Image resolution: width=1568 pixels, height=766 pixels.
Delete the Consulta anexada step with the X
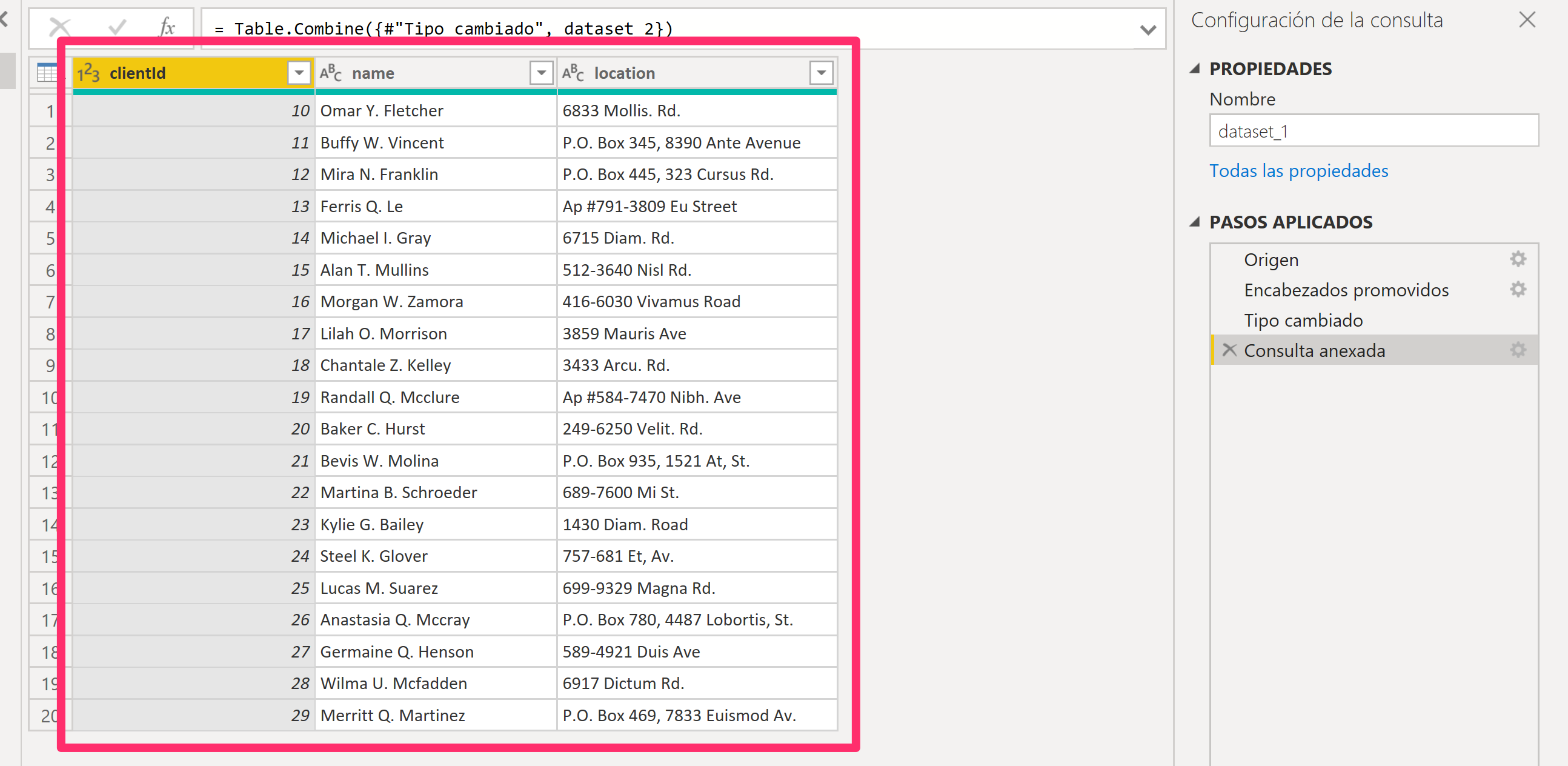click(x=1229, y=350)
